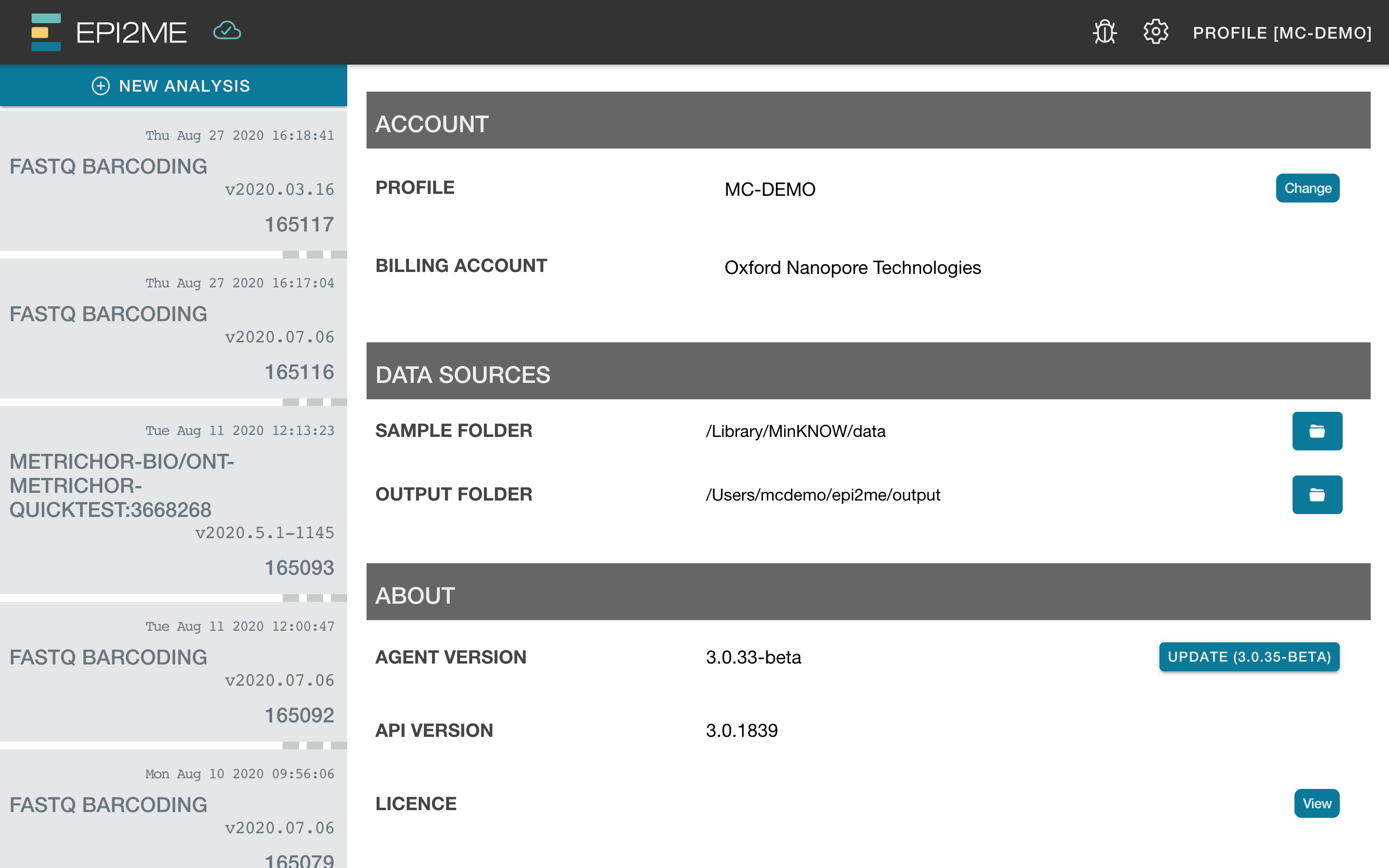Click the ABOUT section header
The height and width of the screenshot is (868, 1389).
point(869,591)
